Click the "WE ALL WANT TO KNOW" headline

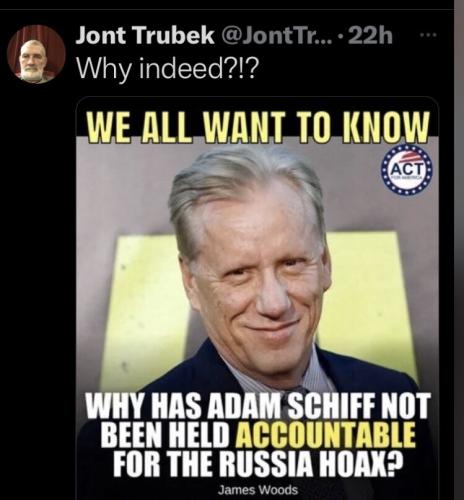click(257, 126)
